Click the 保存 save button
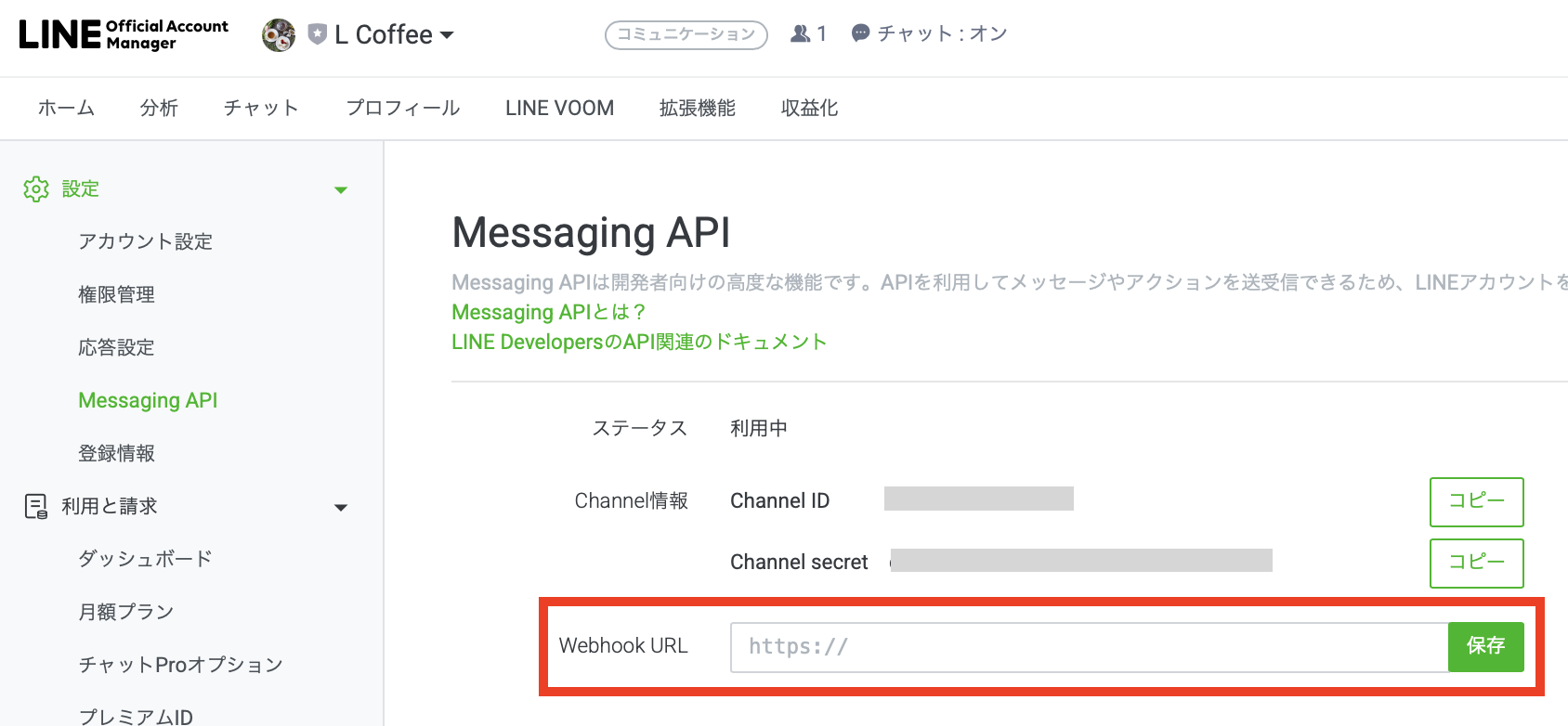Image resolution: width=1568 pixels, height=726 pixels. coord(1486,647)
